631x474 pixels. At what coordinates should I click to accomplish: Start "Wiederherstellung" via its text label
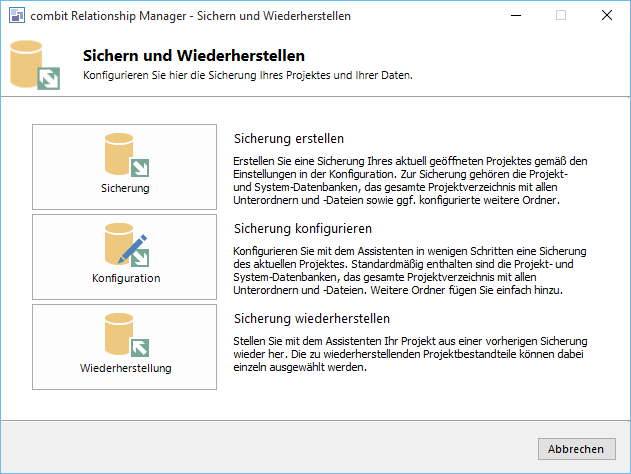[x=125, y=368]
